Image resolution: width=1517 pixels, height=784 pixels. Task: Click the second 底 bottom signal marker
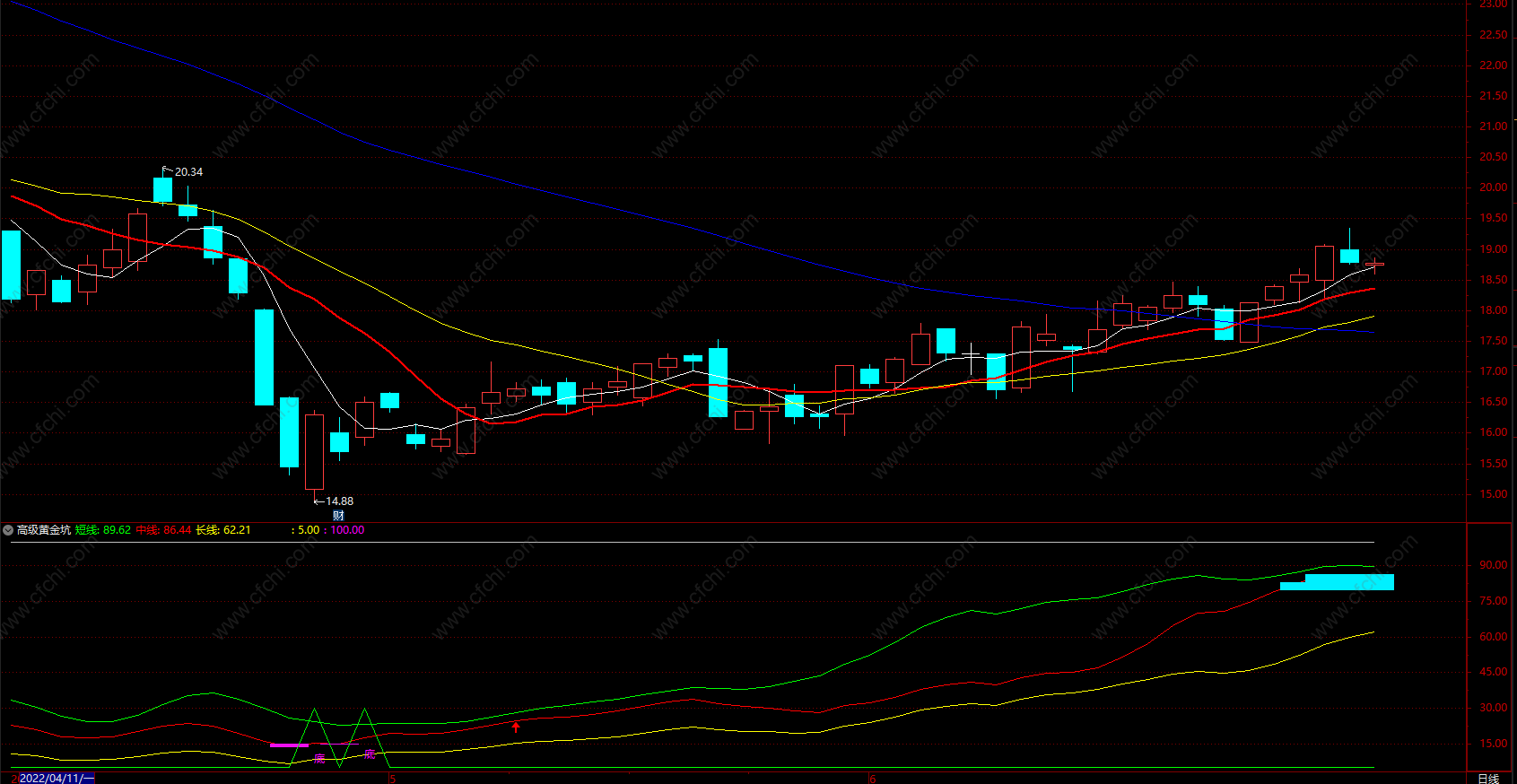click(x=370, y=754)
